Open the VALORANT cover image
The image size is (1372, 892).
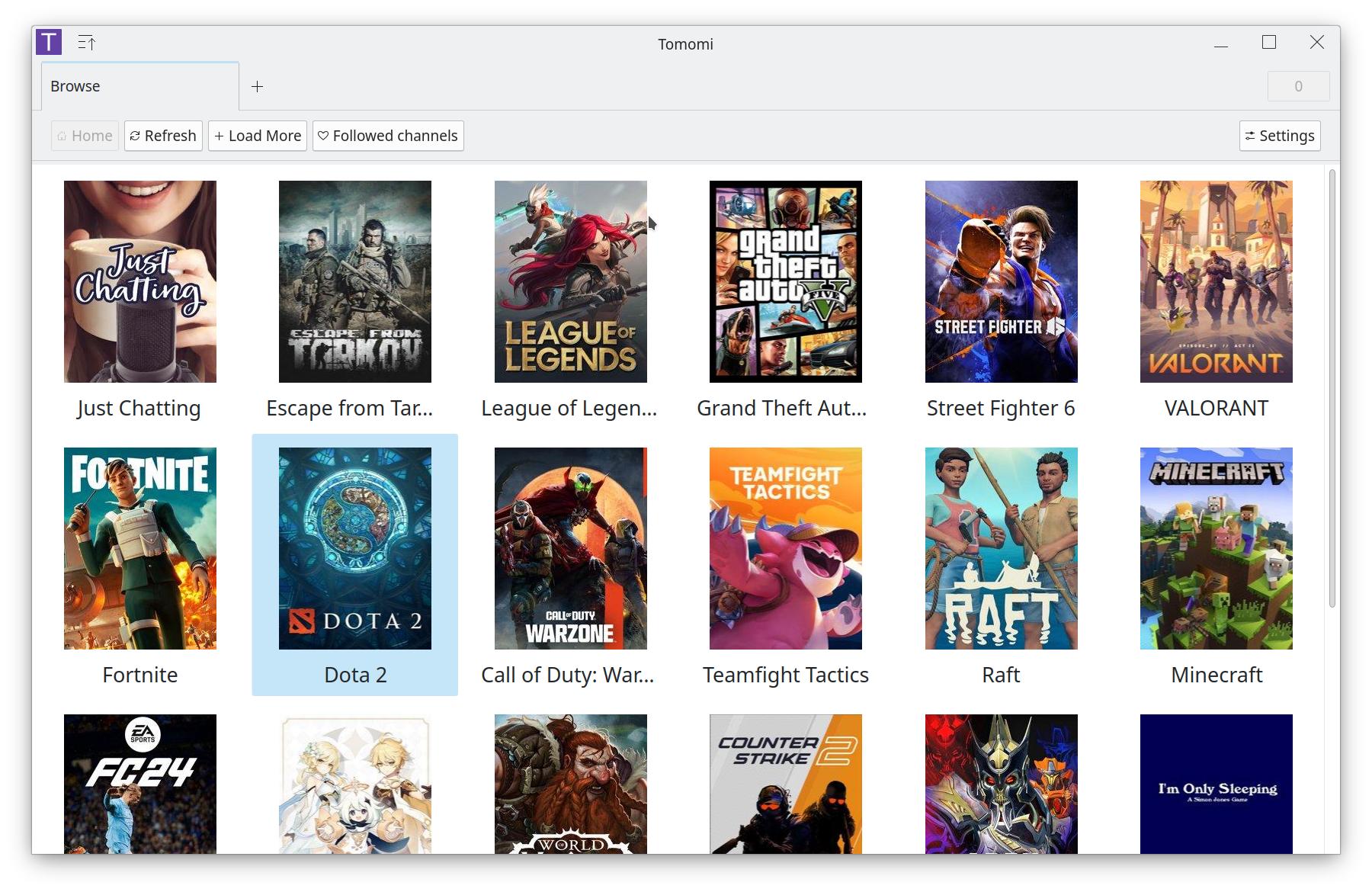click(1217, 281)
